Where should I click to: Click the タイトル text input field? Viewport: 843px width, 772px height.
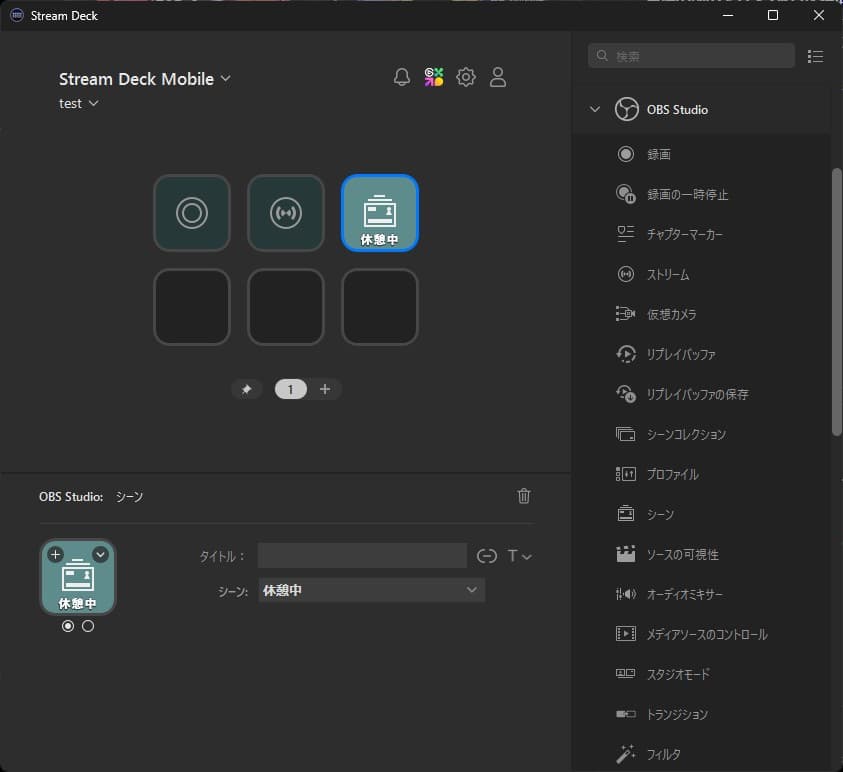click(x=362, y=556)
